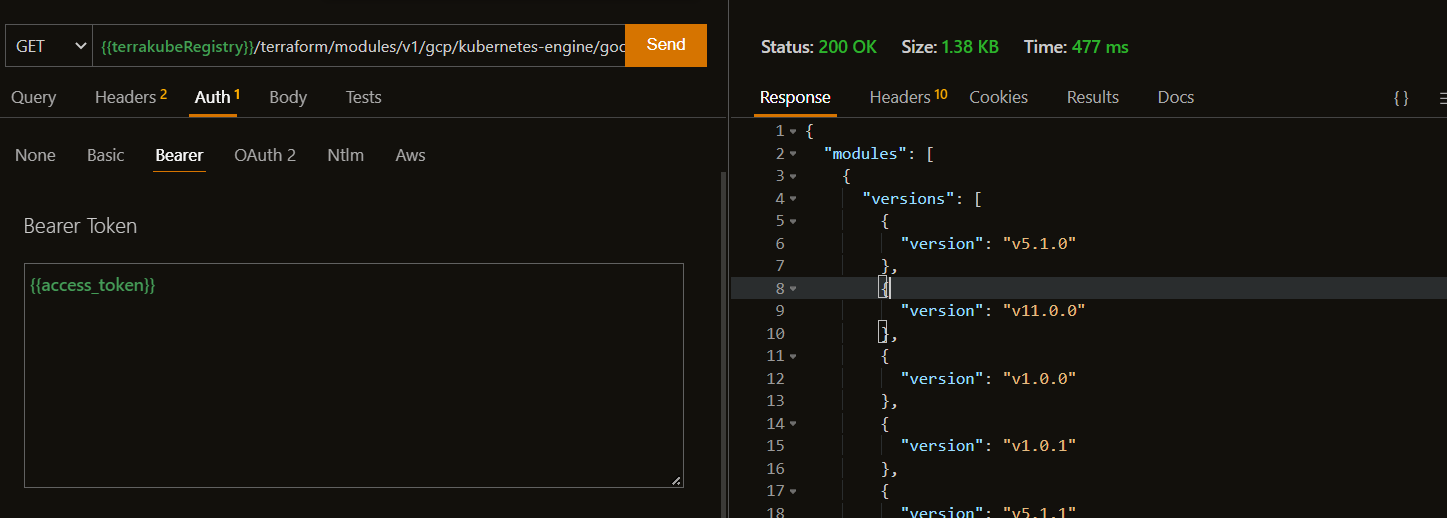This screenshot has width=1447, height=518.
Task: Fold the object starting on line 11
Action: click(x=793, y=356)
